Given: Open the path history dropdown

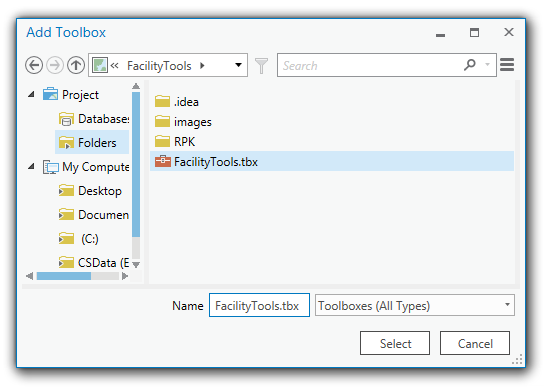Looking at the screenshot, I should coord(238,65).
